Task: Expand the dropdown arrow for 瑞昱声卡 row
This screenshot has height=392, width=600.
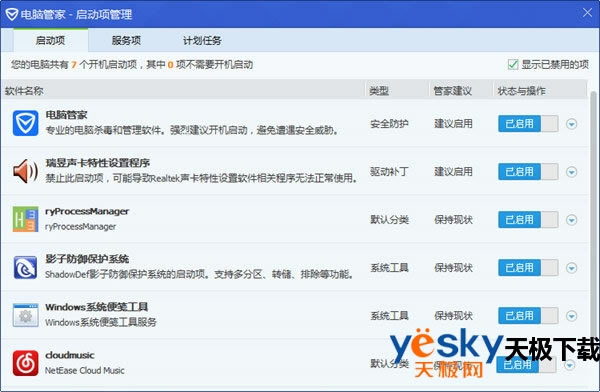Action: point(572,172)
